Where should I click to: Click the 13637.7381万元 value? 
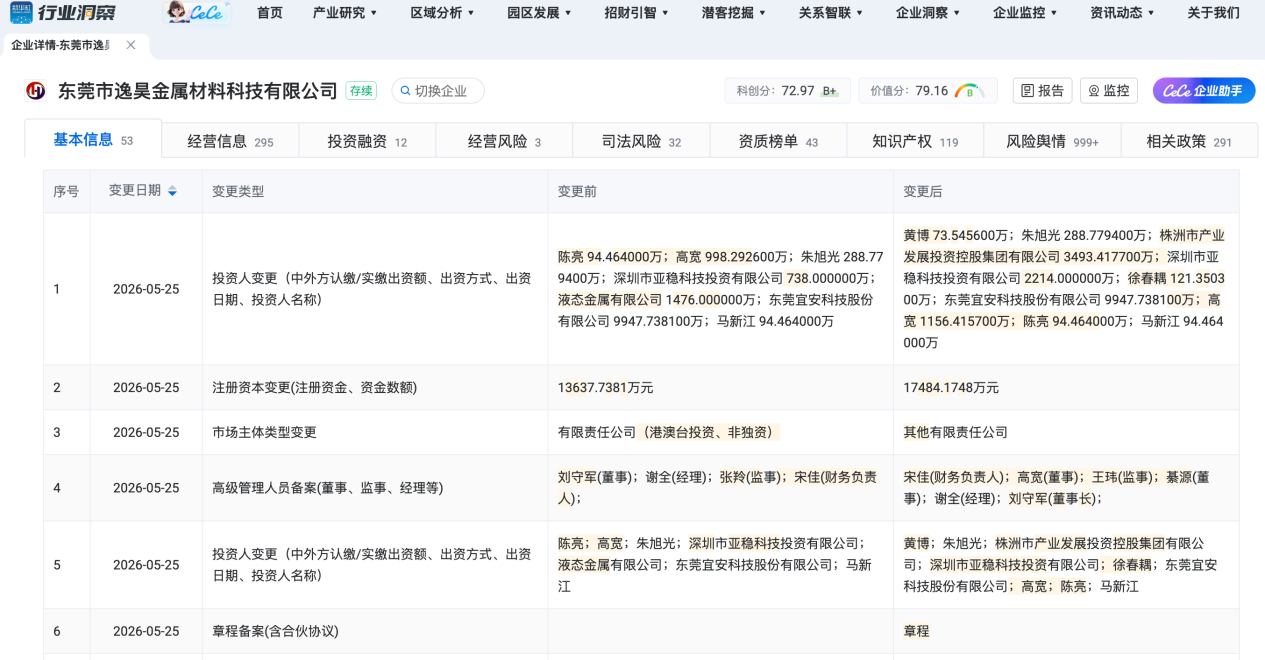pos(605,387)
